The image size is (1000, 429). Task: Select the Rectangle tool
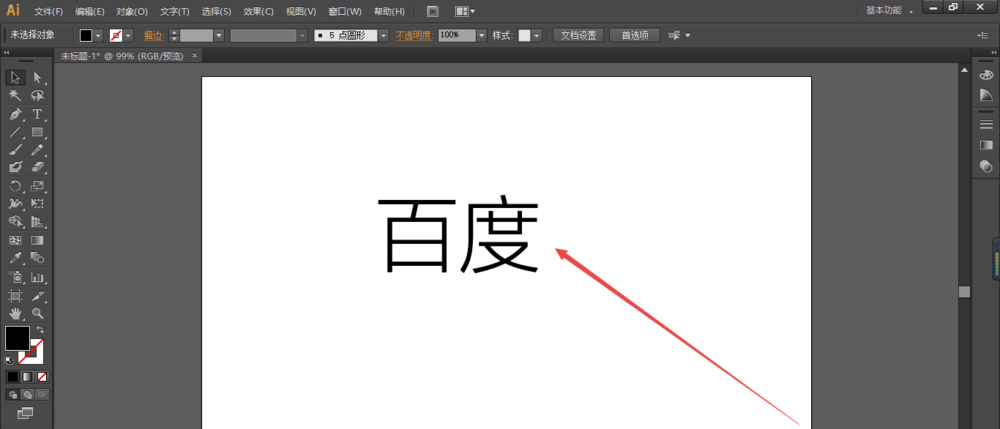point(37,133)
